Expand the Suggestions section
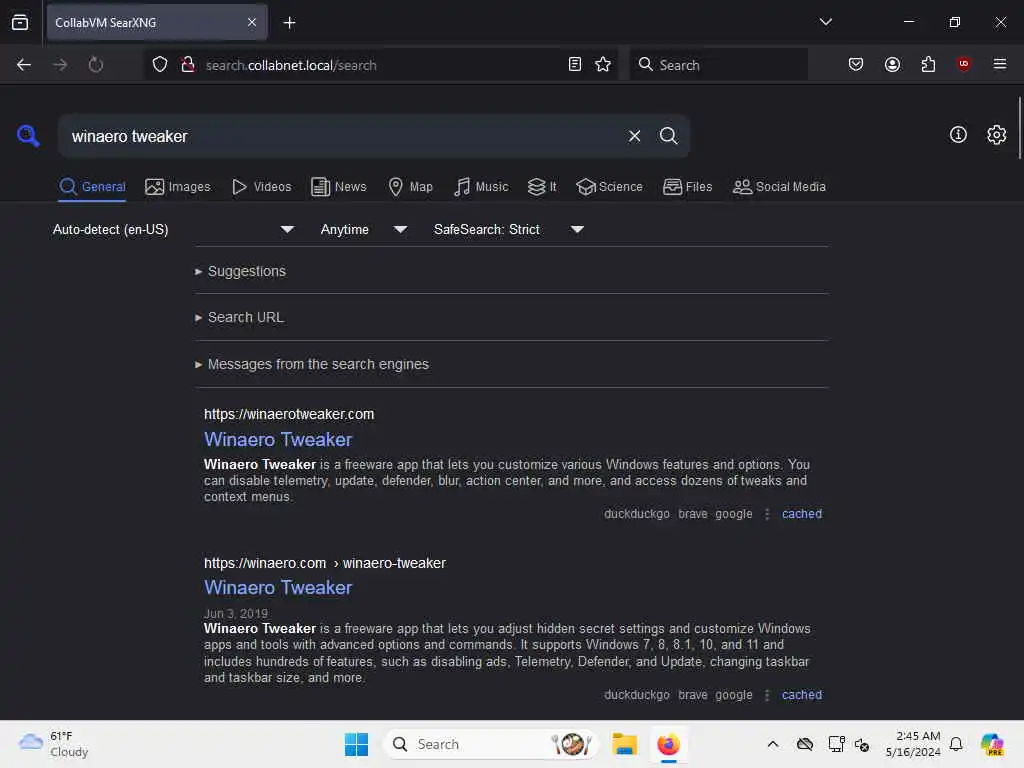 [x=240, y=271]
